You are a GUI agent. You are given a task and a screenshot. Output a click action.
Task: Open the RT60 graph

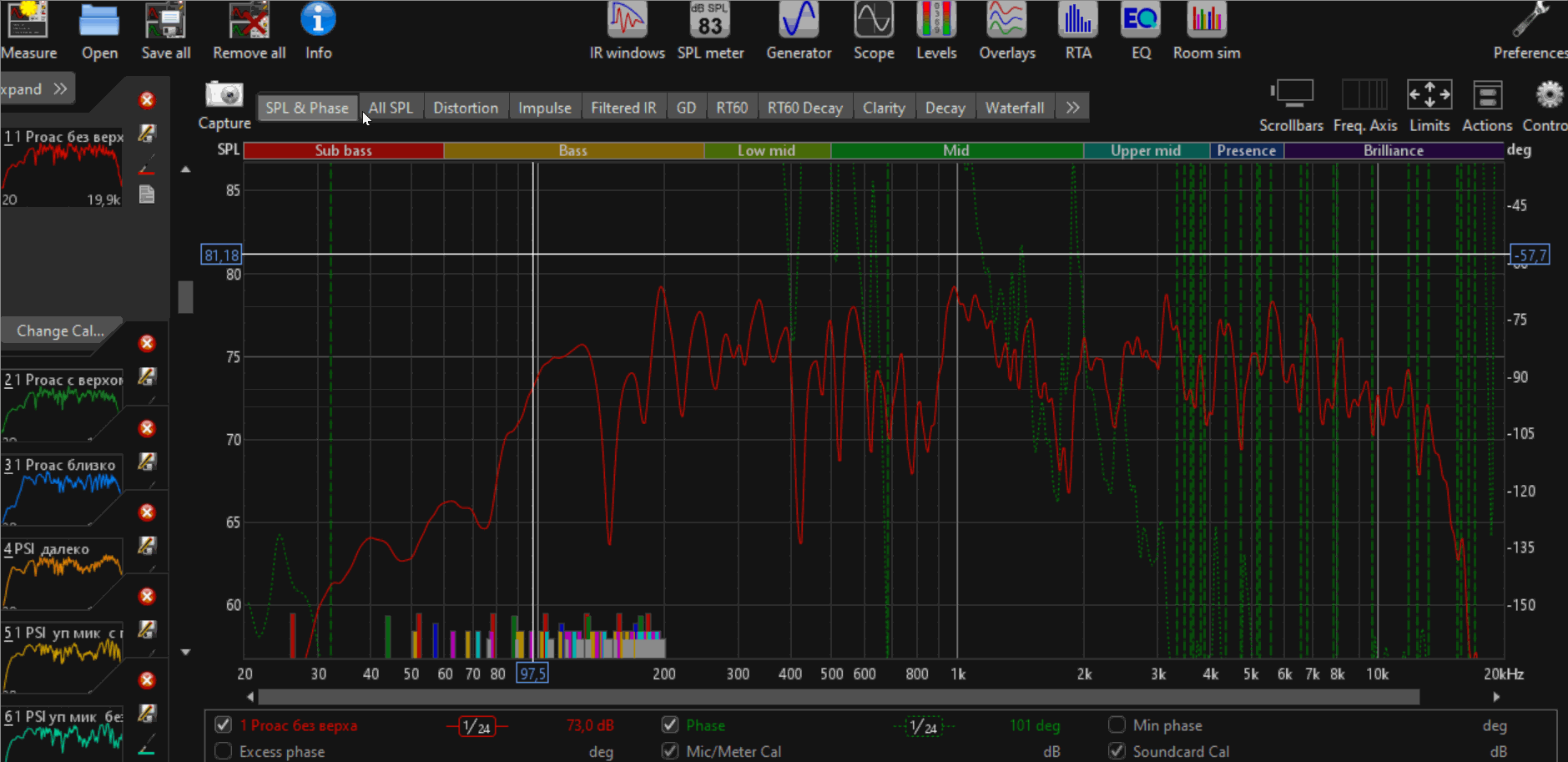[x=732, y=108]
